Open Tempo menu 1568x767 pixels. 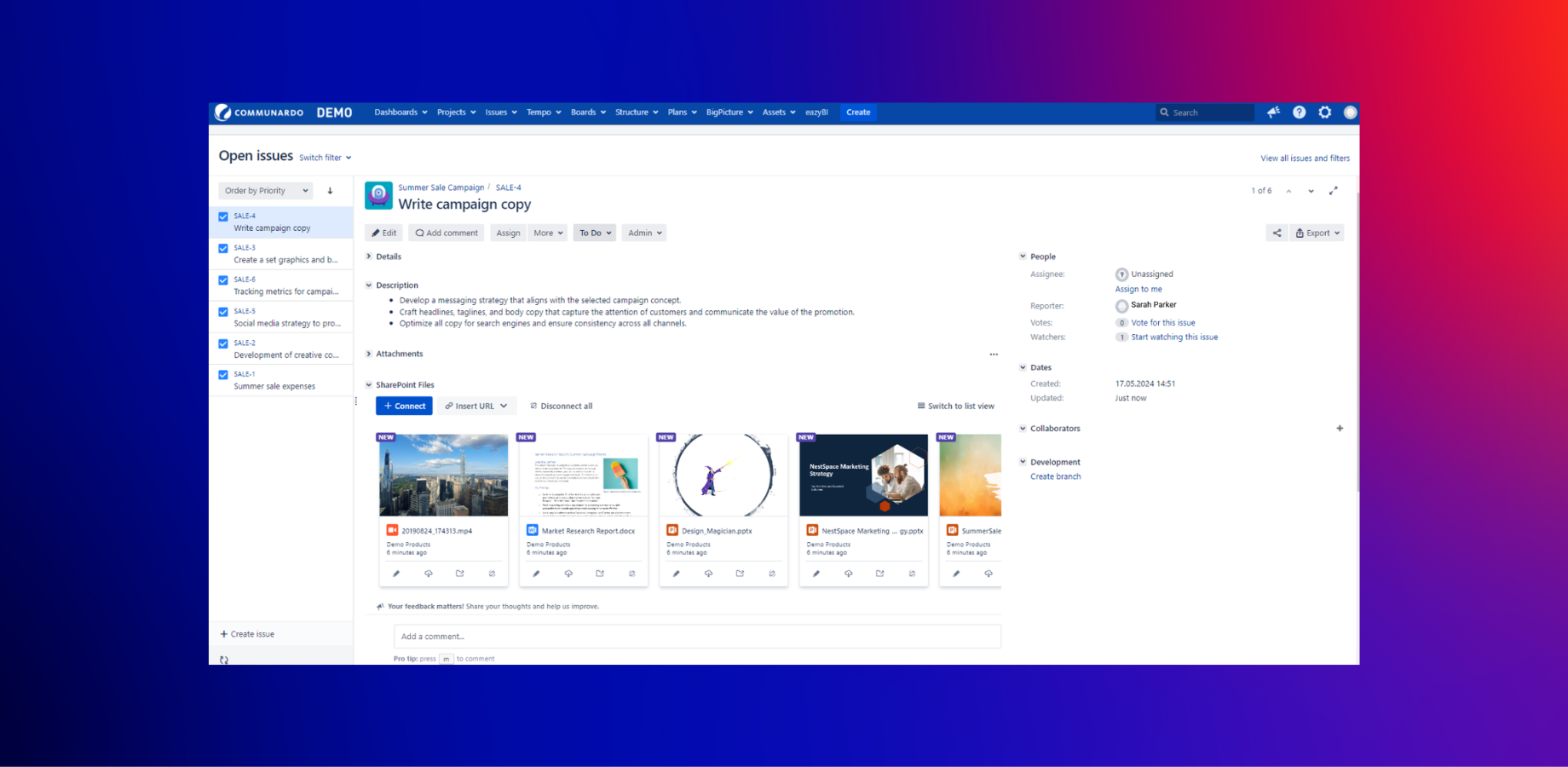(544, 112)
